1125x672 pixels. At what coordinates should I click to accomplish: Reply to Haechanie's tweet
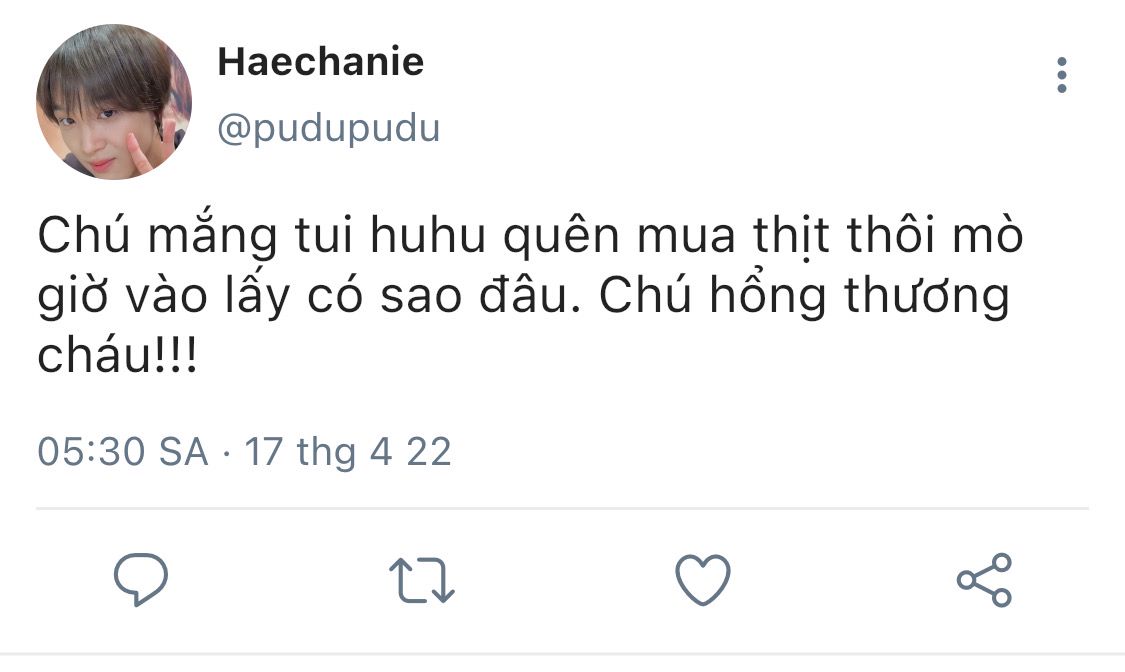(141, 579)
